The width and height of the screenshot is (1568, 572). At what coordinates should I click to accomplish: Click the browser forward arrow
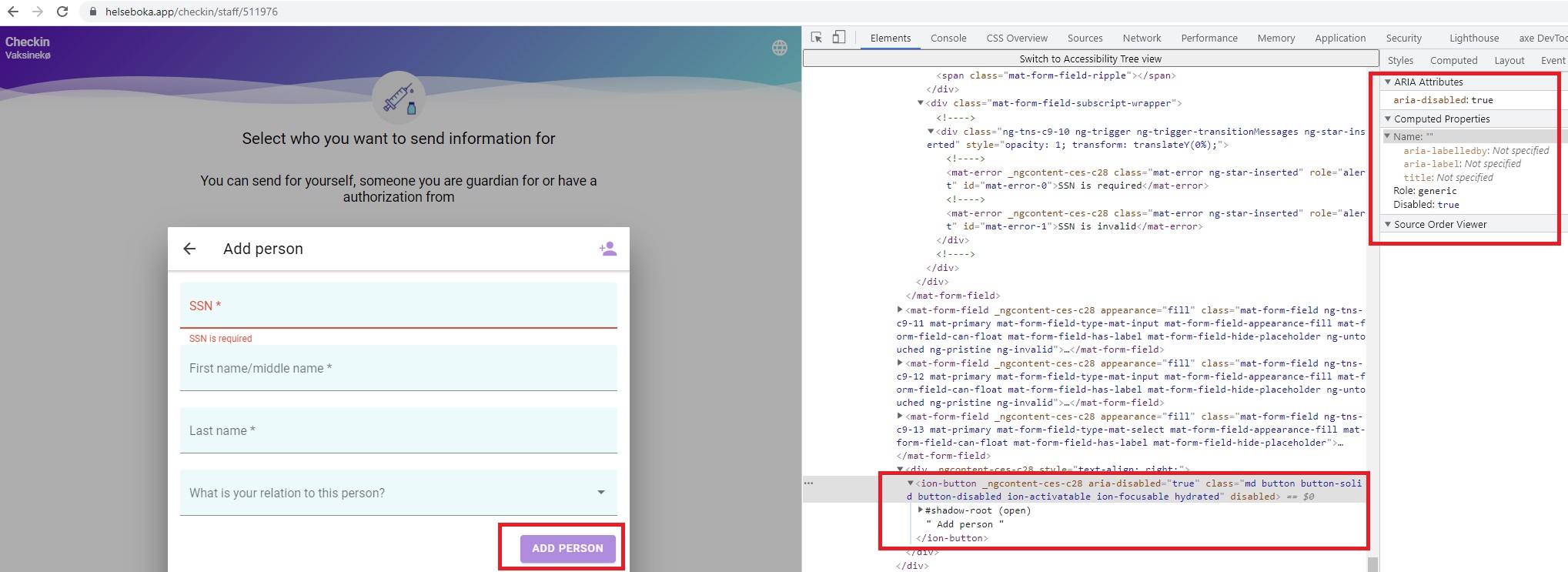pyautogui.click(x=38, y=12)
